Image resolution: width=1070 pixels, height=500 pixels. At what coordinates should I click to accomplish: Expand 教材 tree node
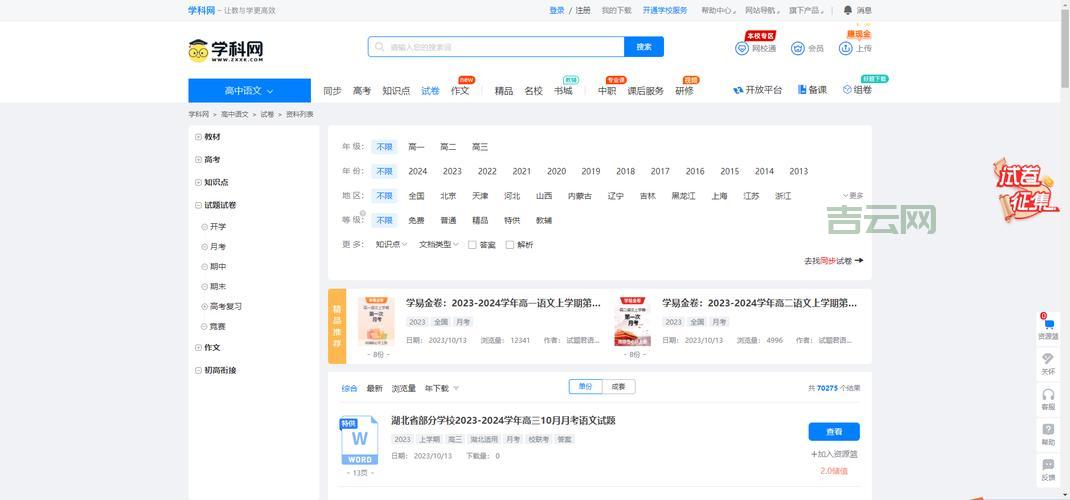(199, 136)
